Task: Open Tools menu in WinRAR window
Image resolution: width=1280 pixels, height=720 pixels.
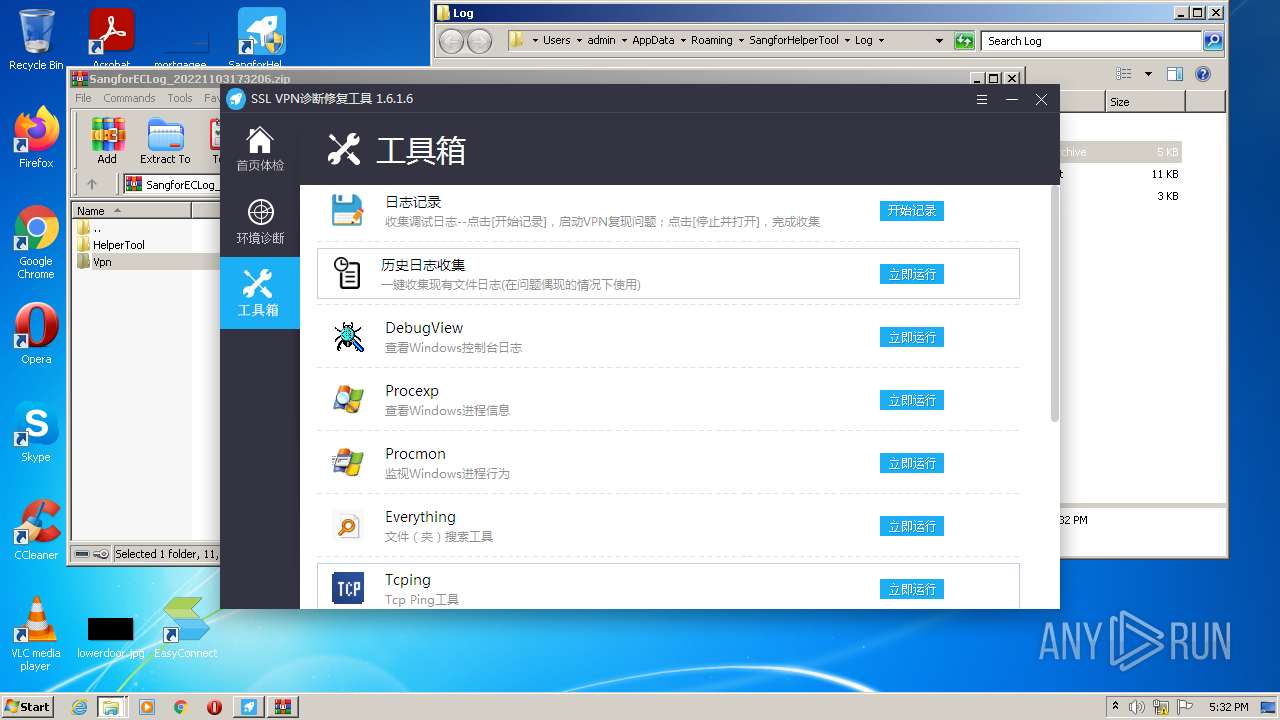Action: [x=180, y=98]
